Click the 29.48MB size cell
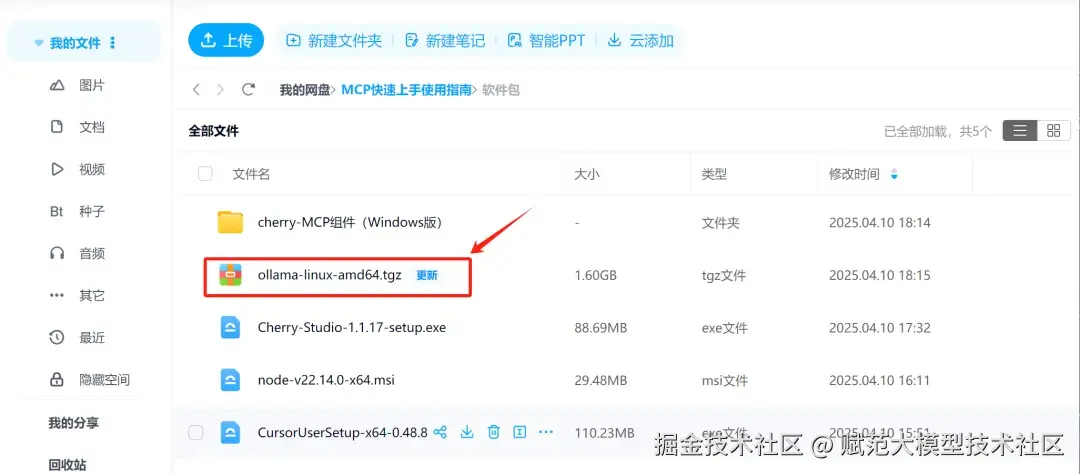The height and width of the screenshot is (474, 1080). click(x=601, y=380)
